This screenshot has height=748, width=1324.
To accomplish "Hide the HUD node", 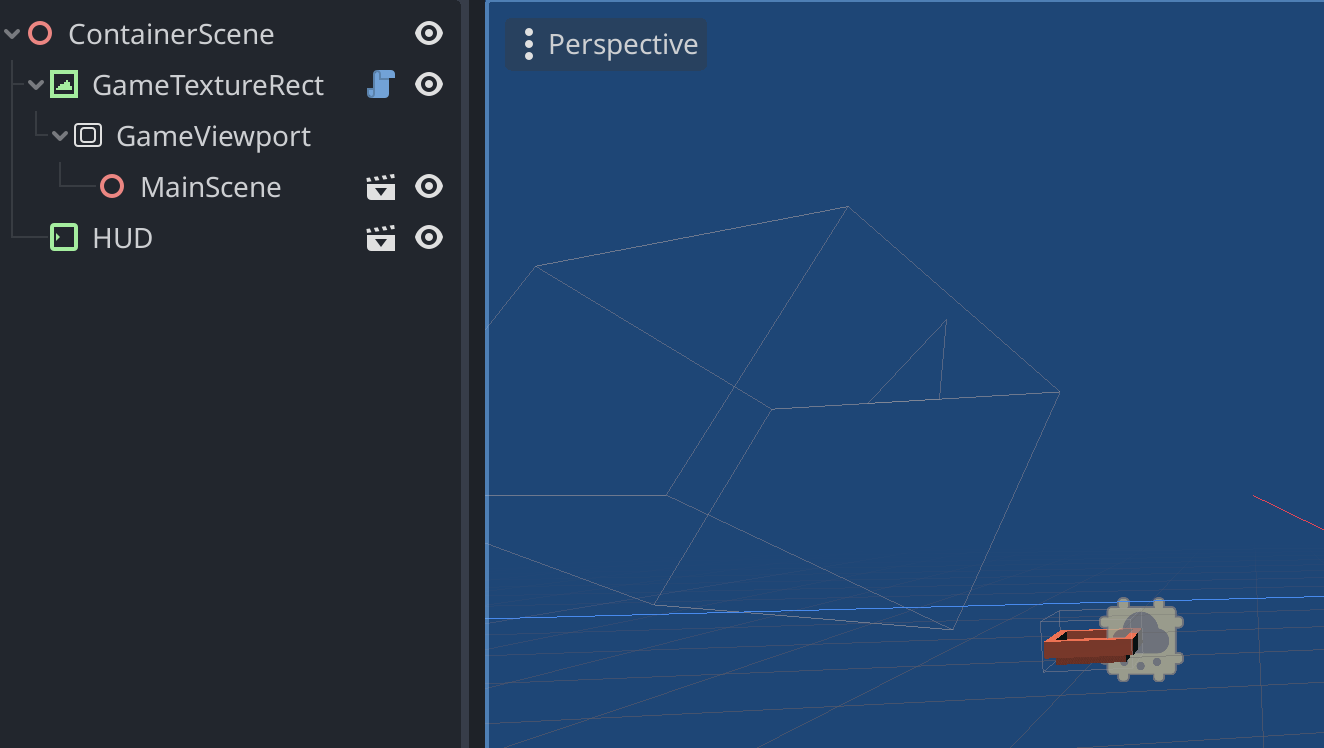I will pyautogui.click(x=428, y=237).
